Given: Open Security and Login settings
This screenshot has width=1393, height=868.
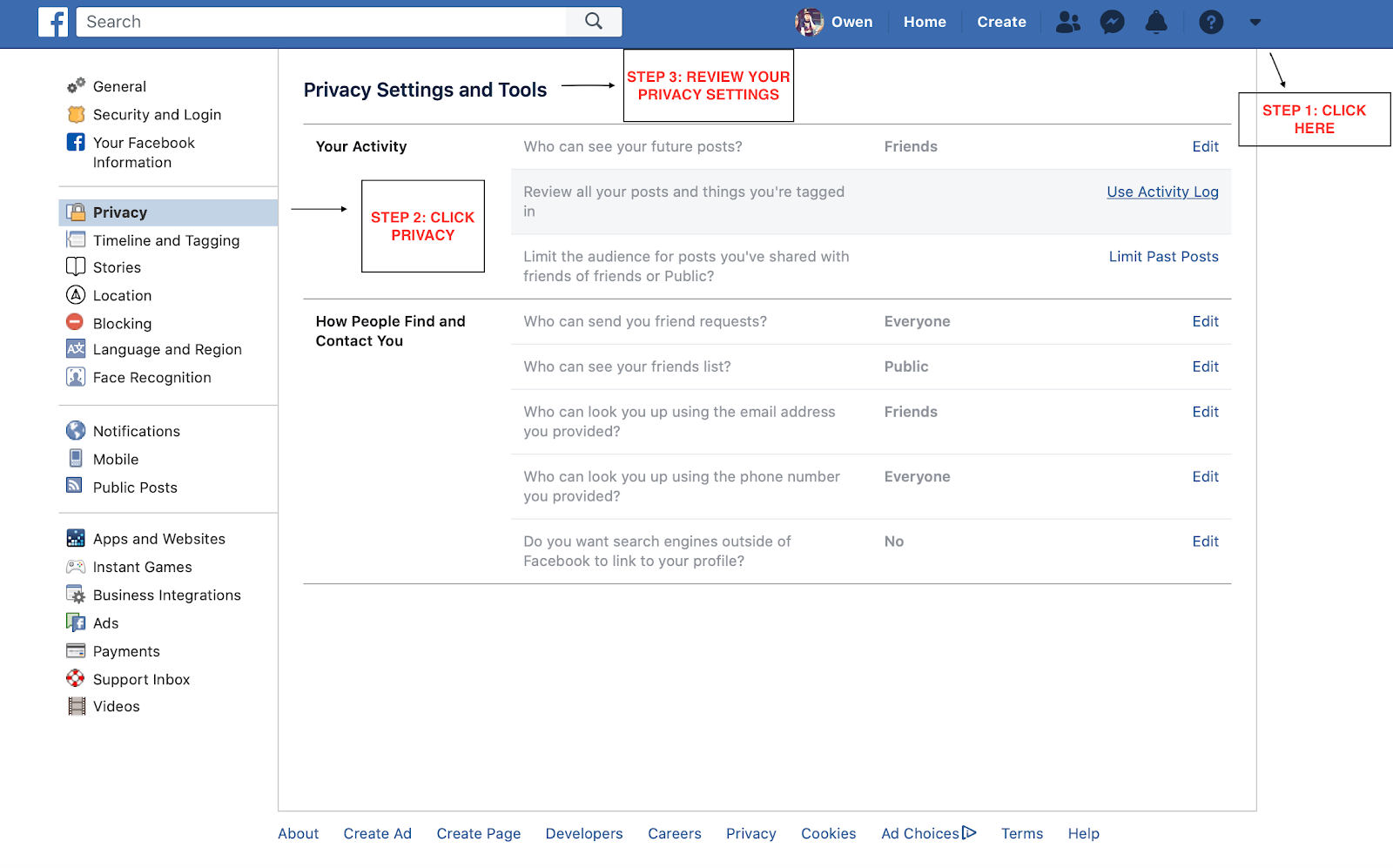Looking at the screenshot, I should click(x=157, y=114).
